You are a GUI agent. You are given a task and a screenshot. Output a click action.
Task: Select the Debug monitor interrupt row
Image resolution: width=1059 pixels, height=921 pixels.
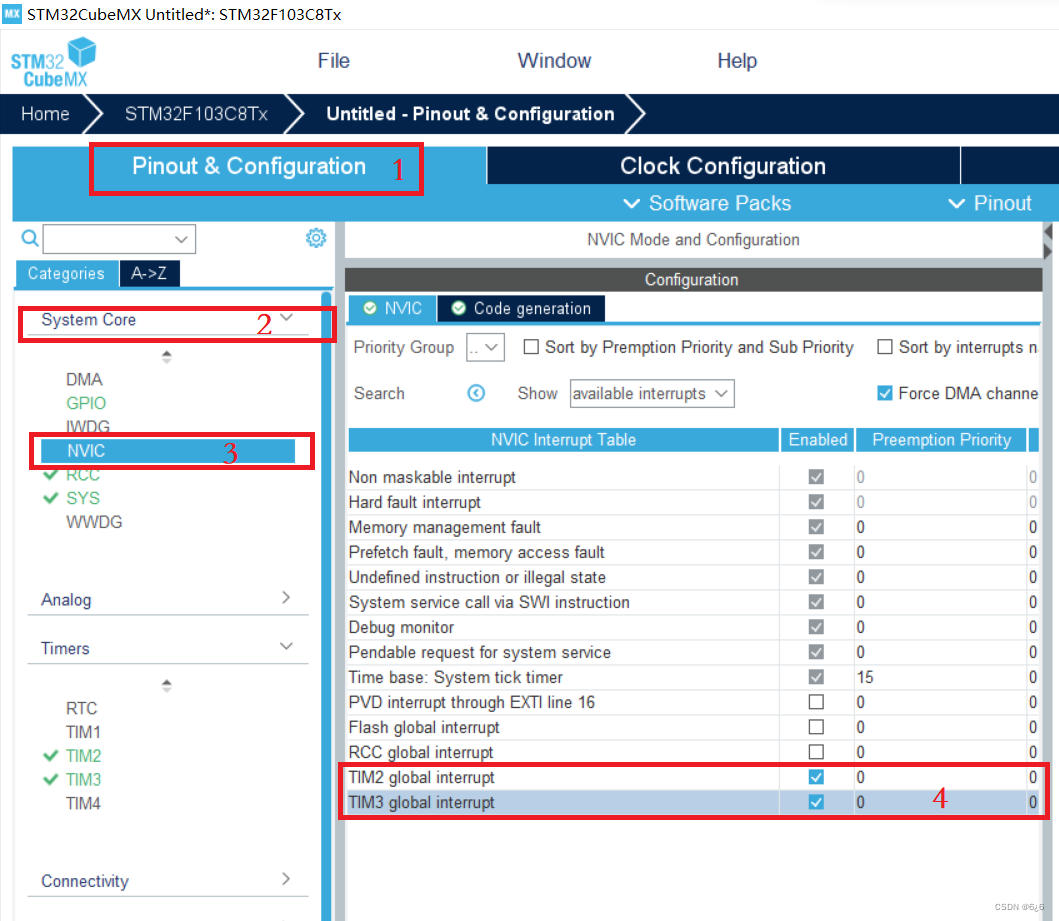(x=693, y=627)
